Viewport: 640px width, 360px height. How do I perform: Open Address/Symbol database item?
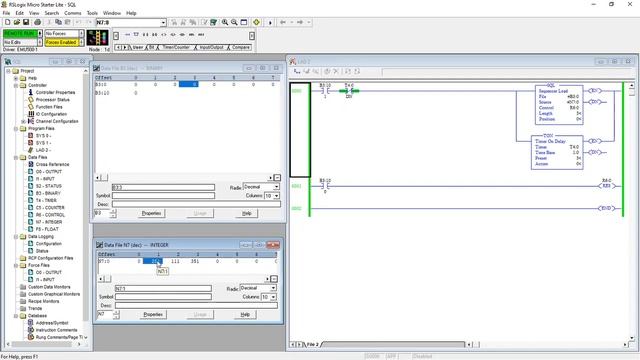[x=52, y=323]
